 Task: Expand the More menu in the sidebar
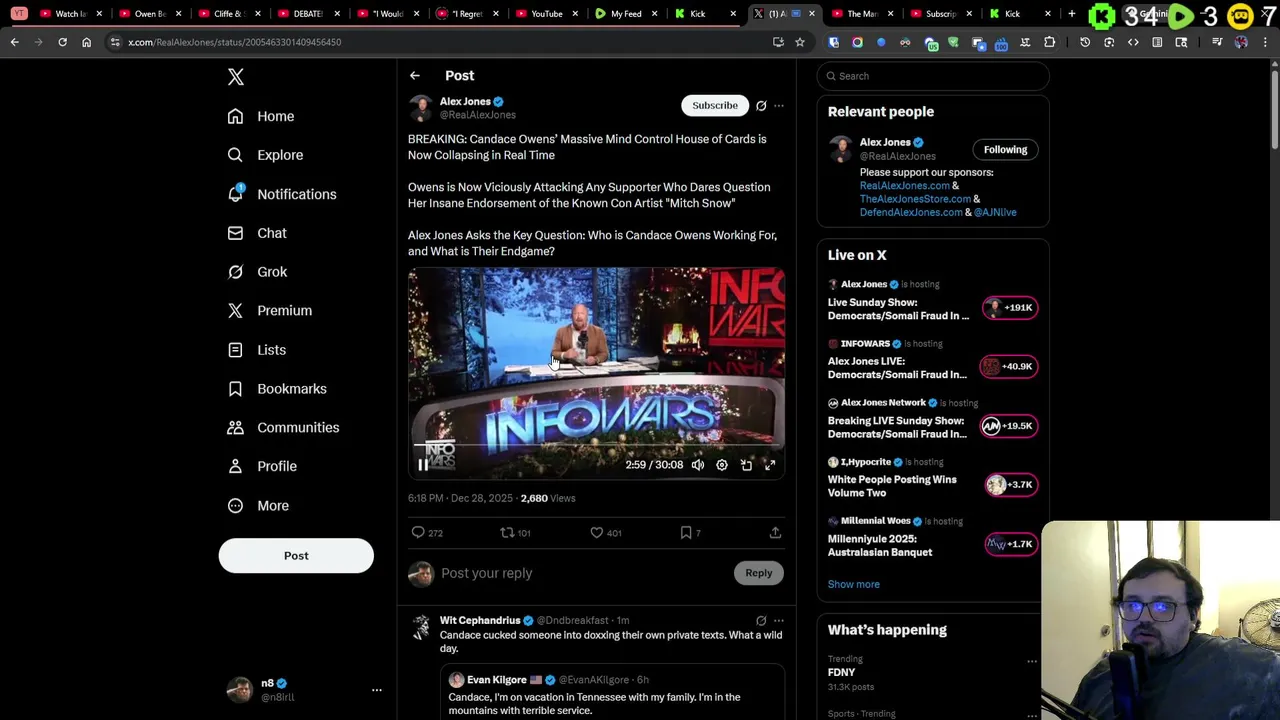(x=258, y=506)
